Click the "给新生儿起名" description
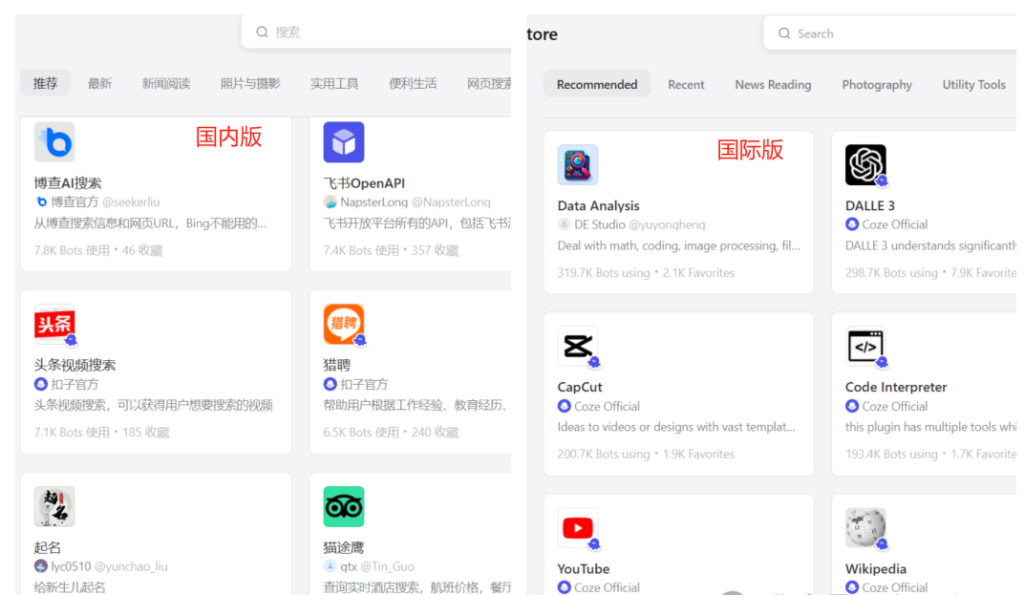The image size is (1024, 595). (x=69, y=587)
